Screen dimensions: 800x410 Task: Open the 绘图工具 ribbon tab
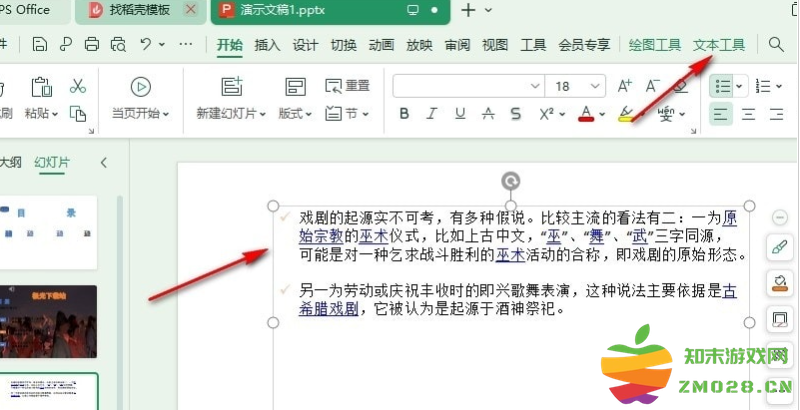pyautogui.click(x=655, y=45)
